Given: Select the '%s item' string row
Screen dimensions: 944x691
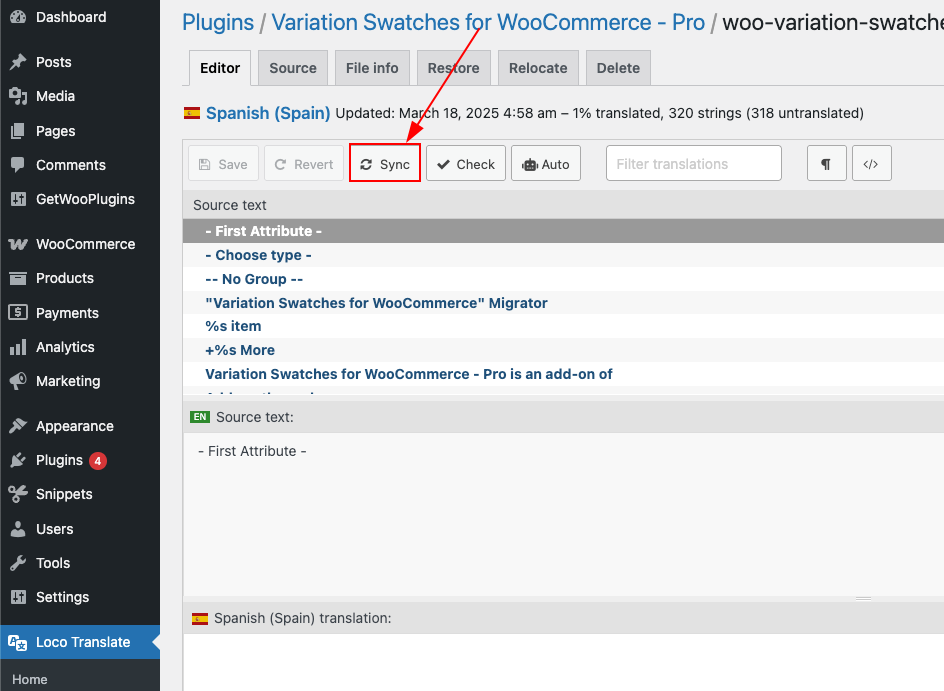Looking at the screenshot, I should point(564,326).
